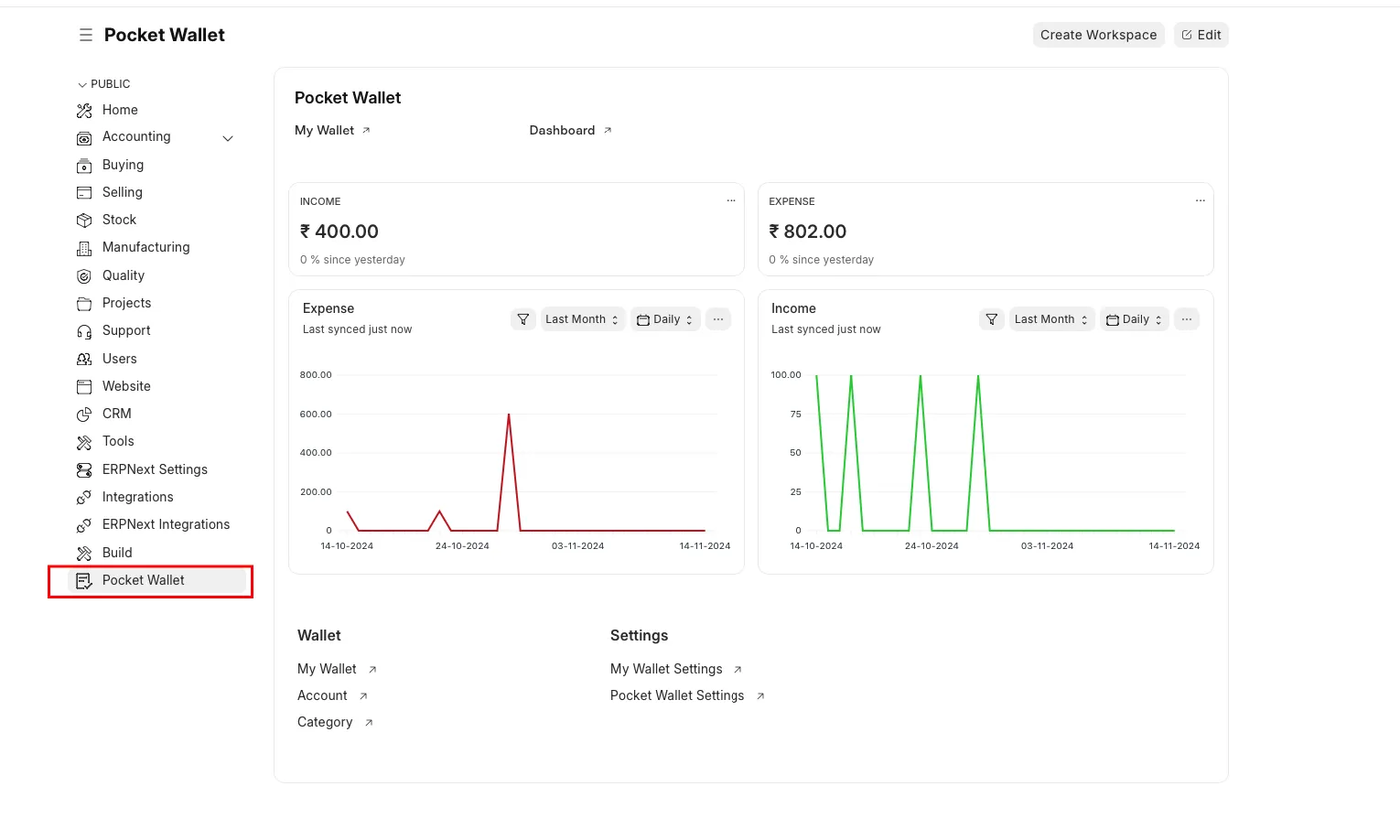Open the three-dot menu on Expense chart
This screenshot has width=1400, height=840.
click(x=718, y=319)
